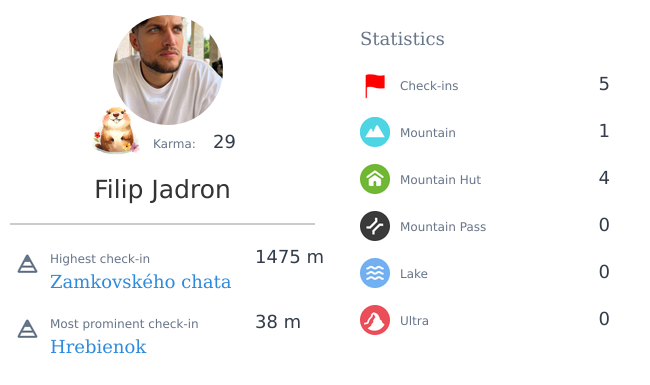Image resolution: width=650 pixels, height=385 pixels.
Task: Click the Karma score 29
Action: tap(224, 142)
